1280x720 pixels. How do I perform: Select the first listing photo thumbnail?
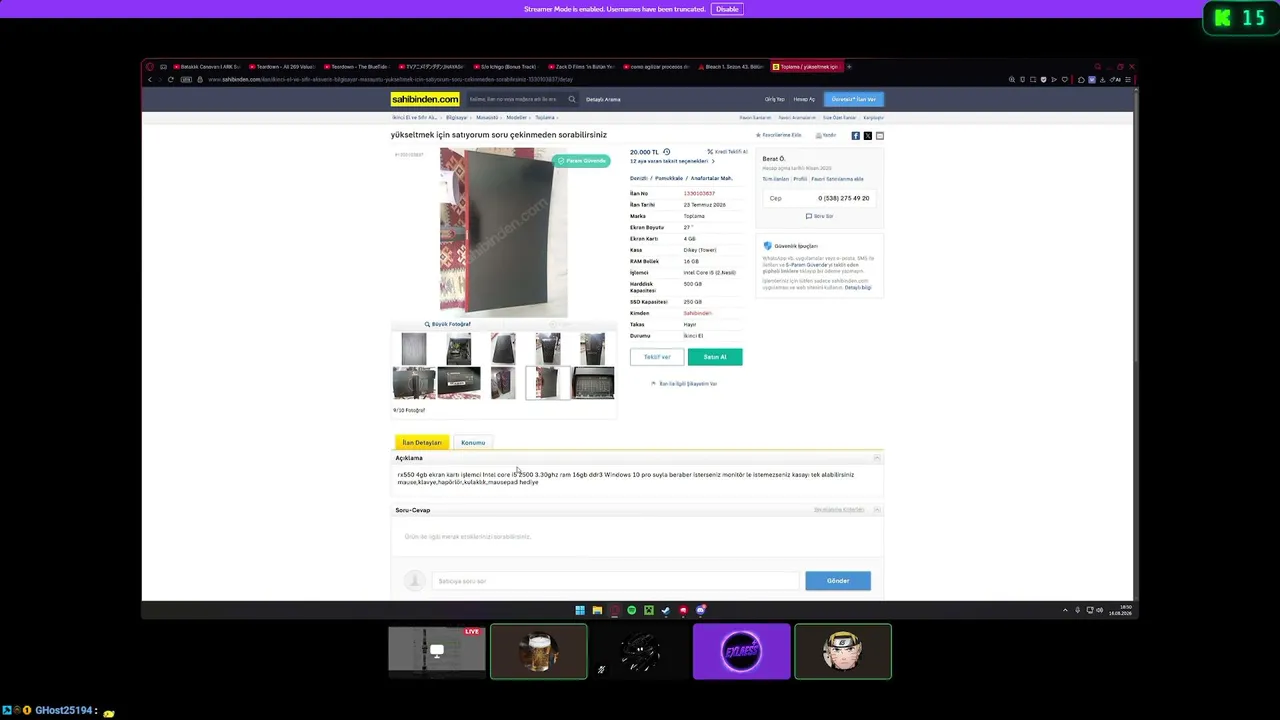click(414, 349)
